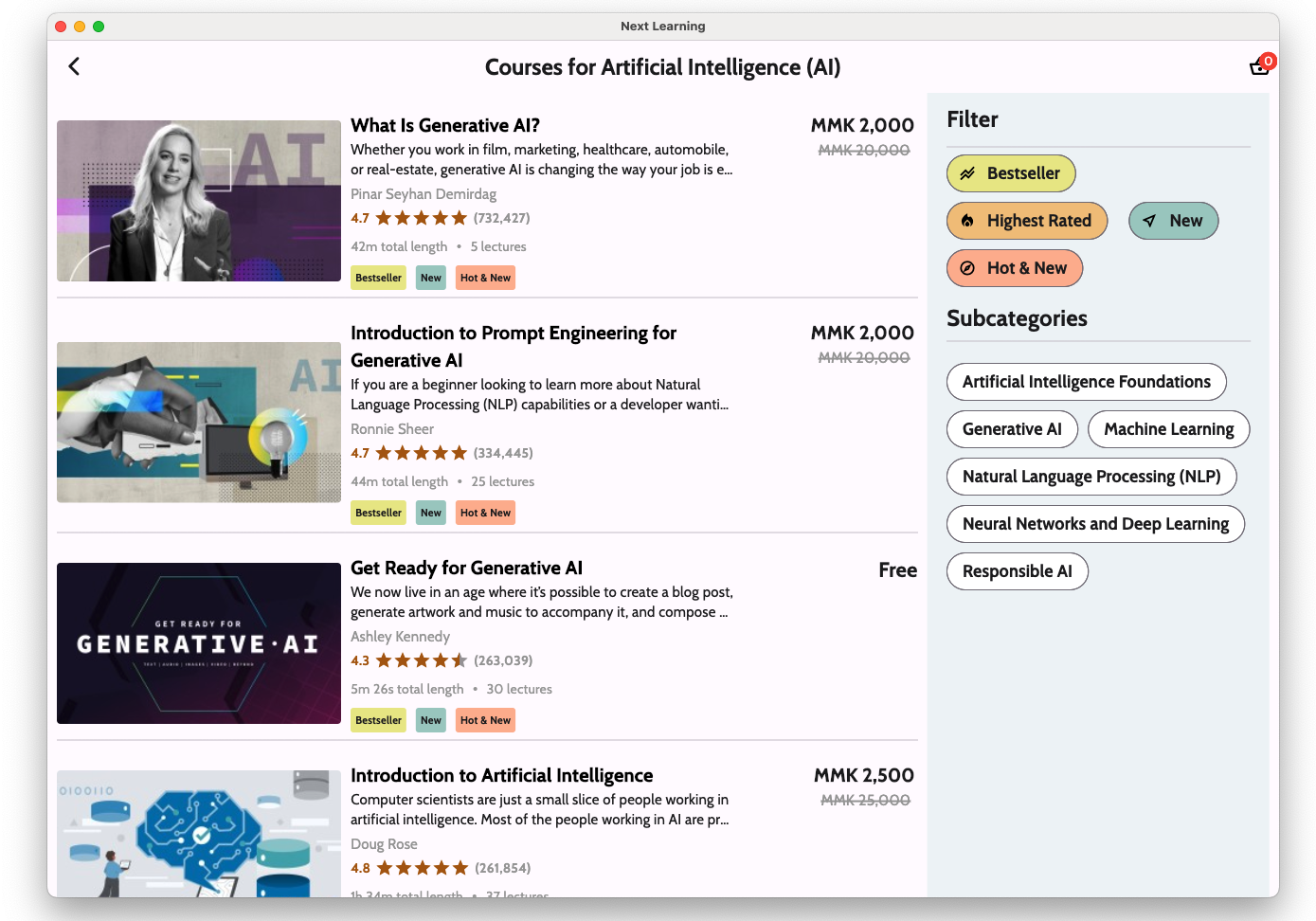
Task: Click the arrow icon in New chip
Action: click(x=1149, y=221)
